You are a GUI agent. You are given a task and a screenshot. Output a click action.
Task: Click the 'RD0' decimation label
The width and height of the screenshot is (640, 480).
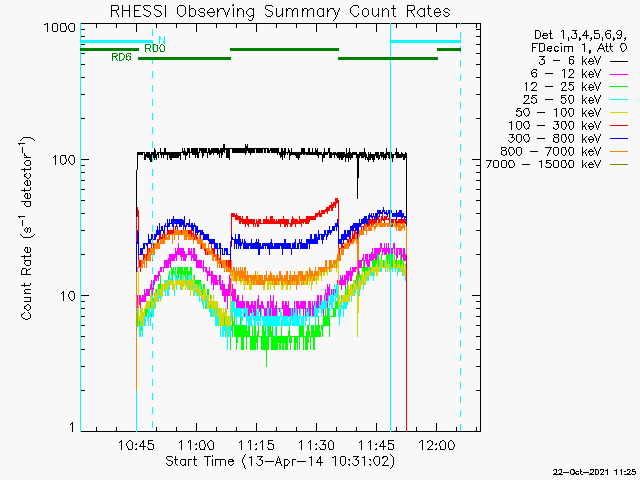point(155,49)
